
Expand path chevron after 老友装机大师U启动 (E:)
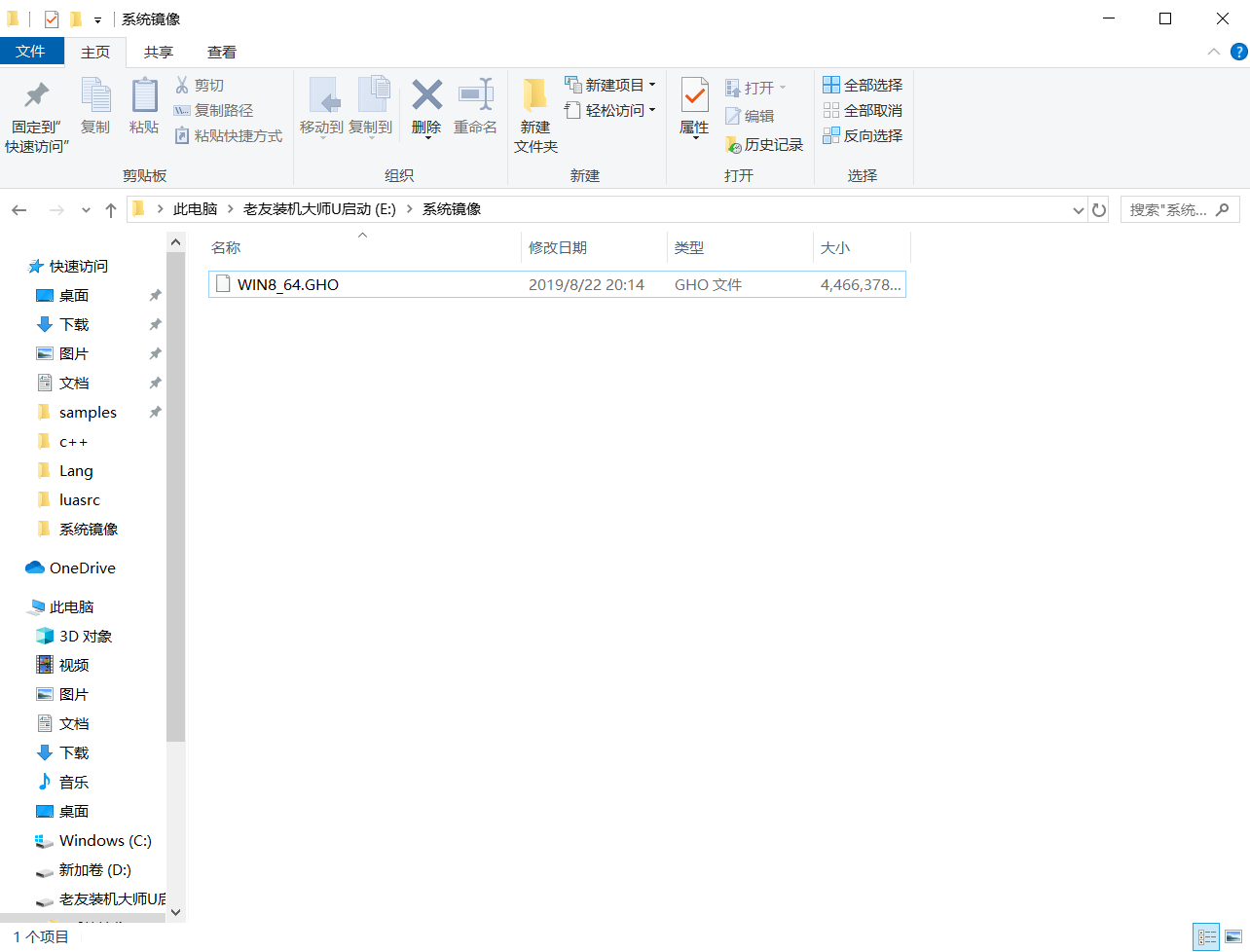tap(410, 209)
